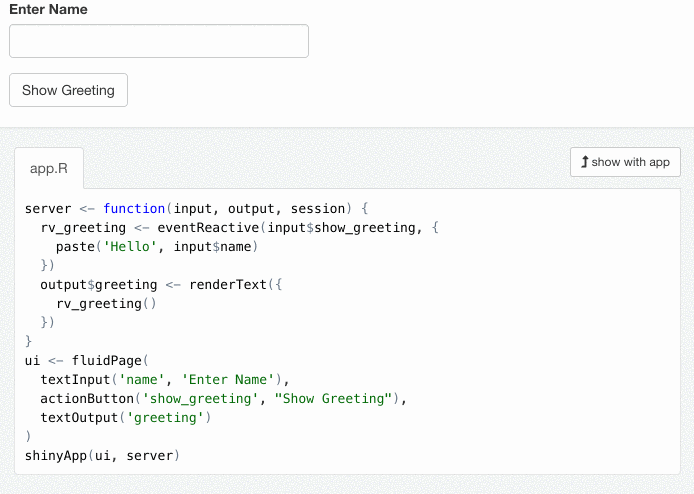Click the Enter Name label

point(48,9)
